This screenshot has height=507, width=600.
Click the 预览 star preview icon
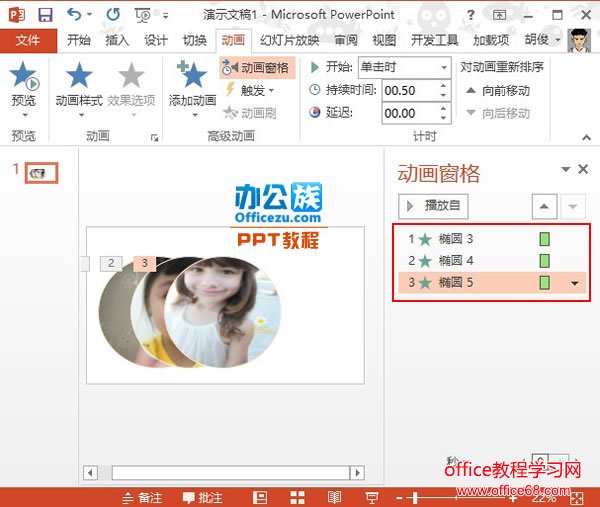click(x=24, y=75)
